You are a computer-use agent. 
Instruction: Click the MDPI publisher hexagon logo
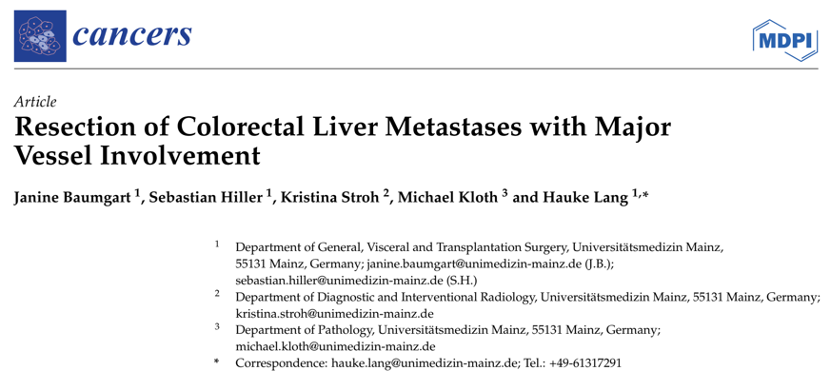point(785,41)
